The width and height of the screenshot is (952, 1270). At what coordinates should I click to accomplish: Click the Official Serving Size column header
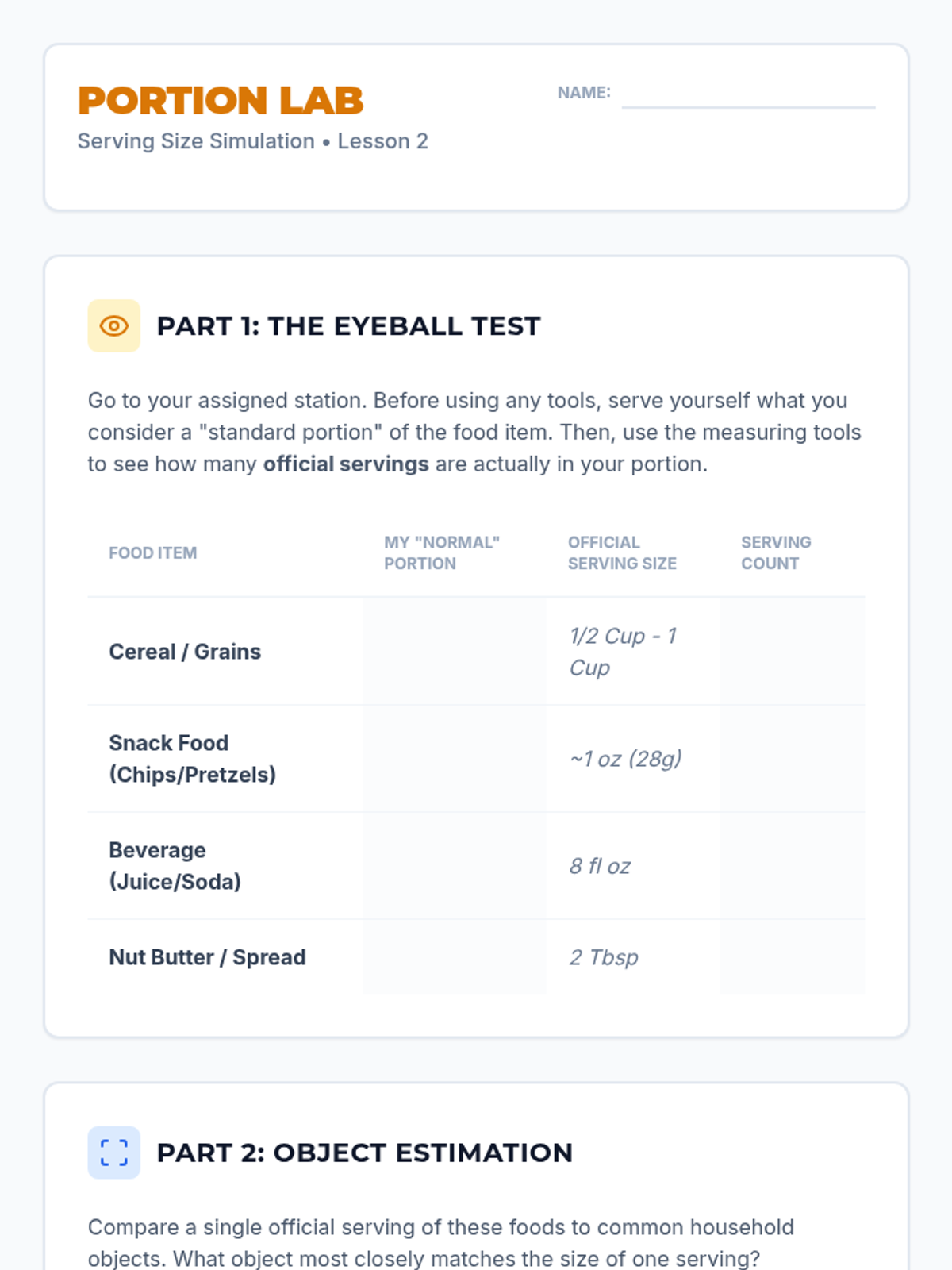622,553
